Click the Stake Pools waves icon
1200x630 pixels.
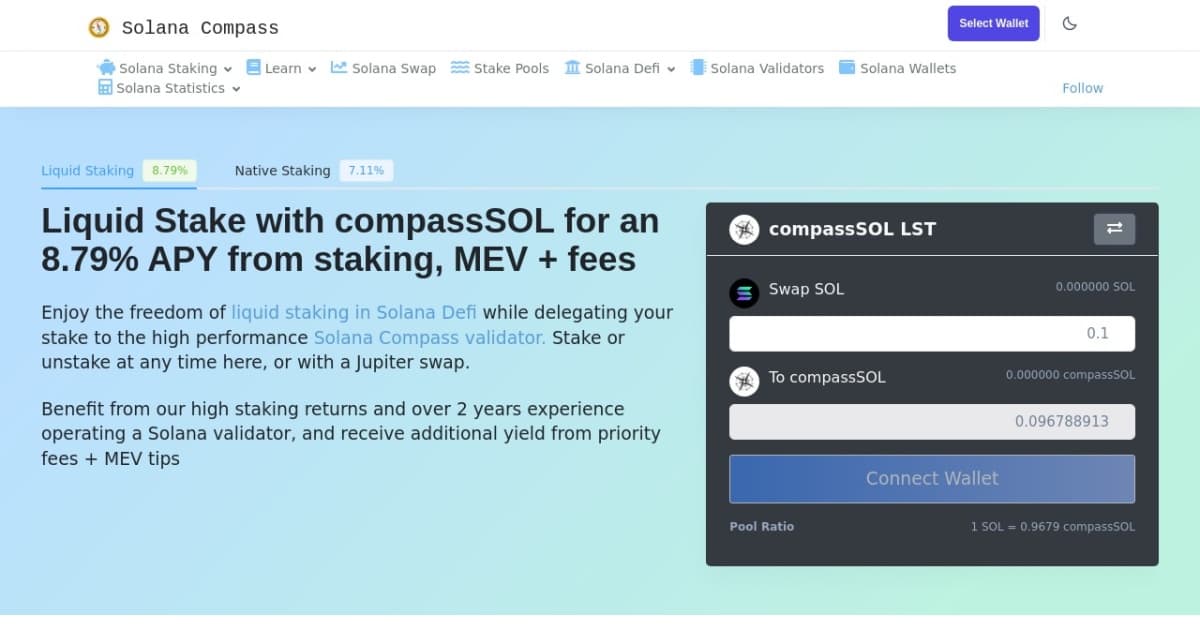coord(460,68)
